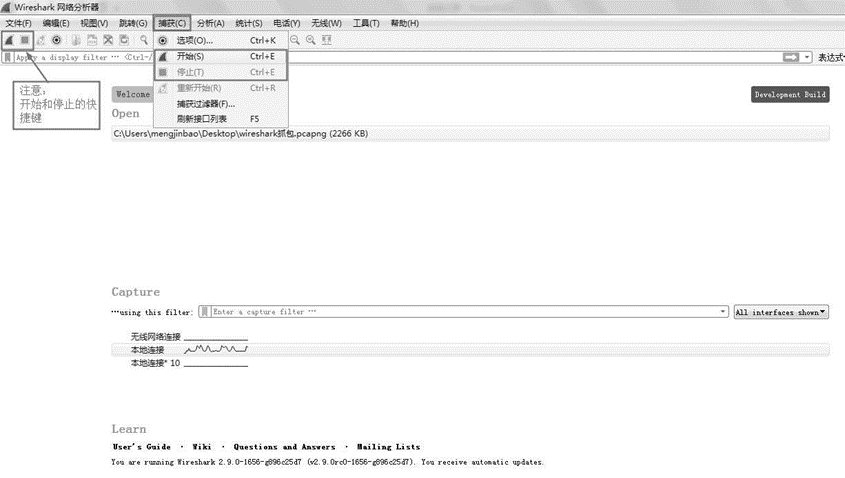The height and width of the screenshot is (478, 845).
Task: Open recent file wireshark抓包.pcapng
Action: 470,134
